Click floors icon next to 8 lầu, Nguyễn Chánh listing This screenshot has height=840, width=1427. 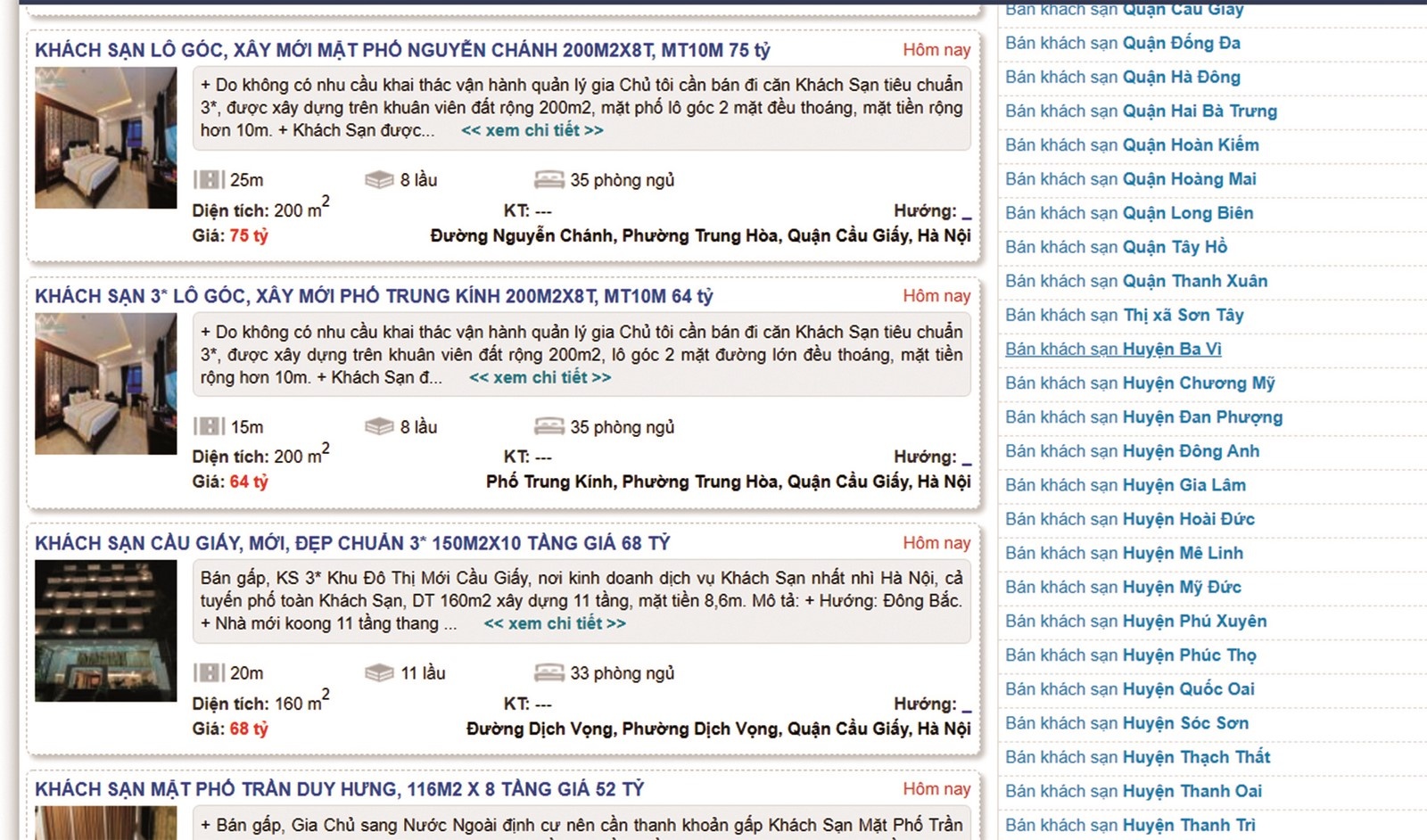(379, 180)
